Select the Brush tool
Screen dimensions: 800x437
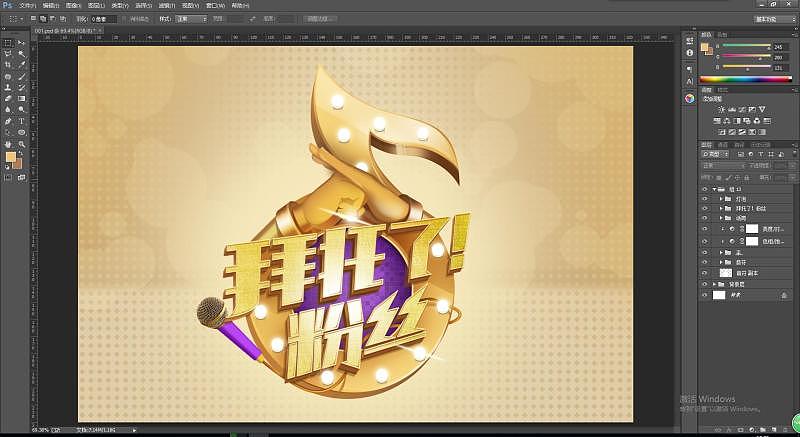pyautogui.click(x=21, y=76)
